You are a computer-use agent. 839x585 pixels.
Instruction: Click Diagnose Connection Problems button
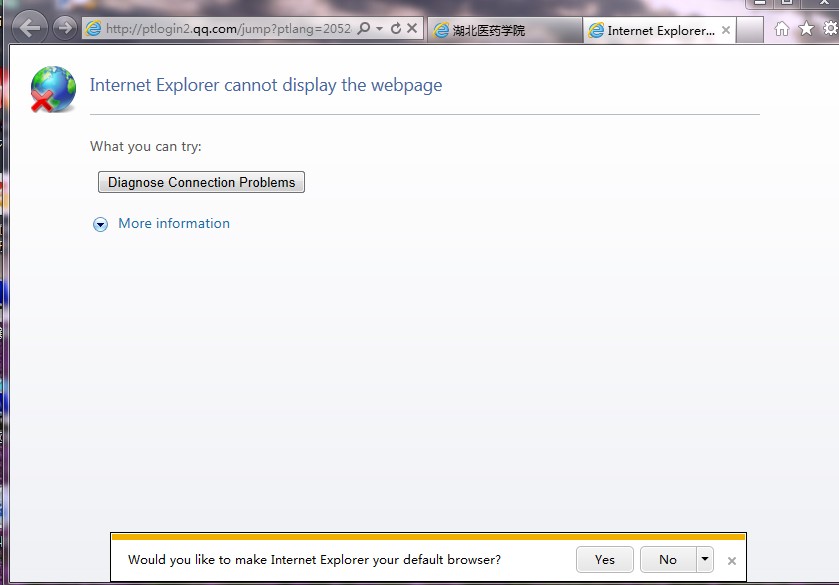(201, 182)
